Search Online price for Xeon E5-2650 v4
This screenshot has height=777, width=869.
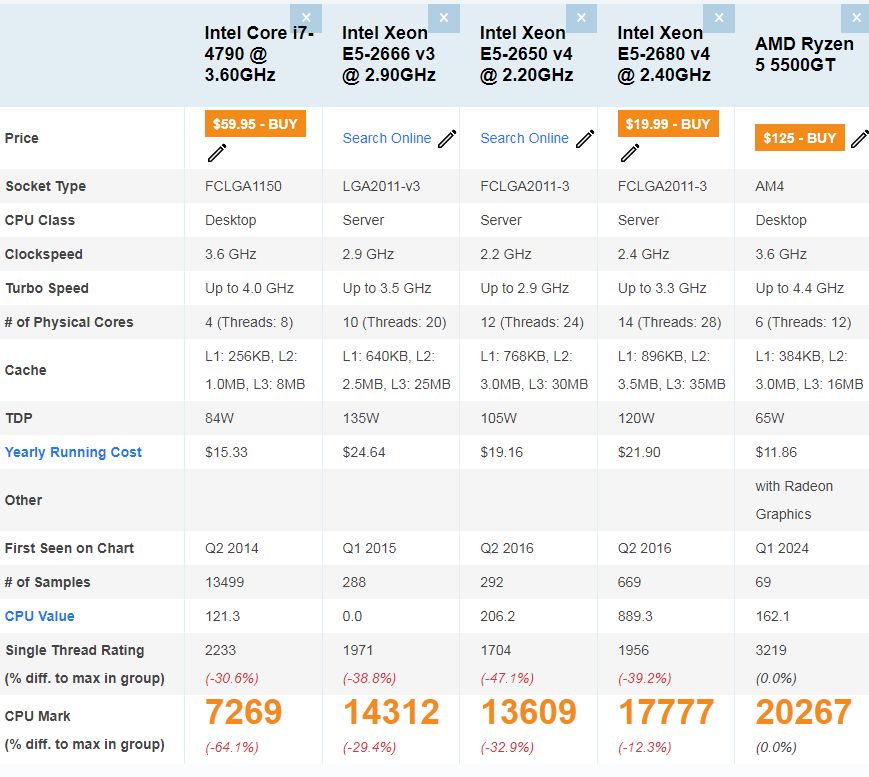[x=524, y=138]
